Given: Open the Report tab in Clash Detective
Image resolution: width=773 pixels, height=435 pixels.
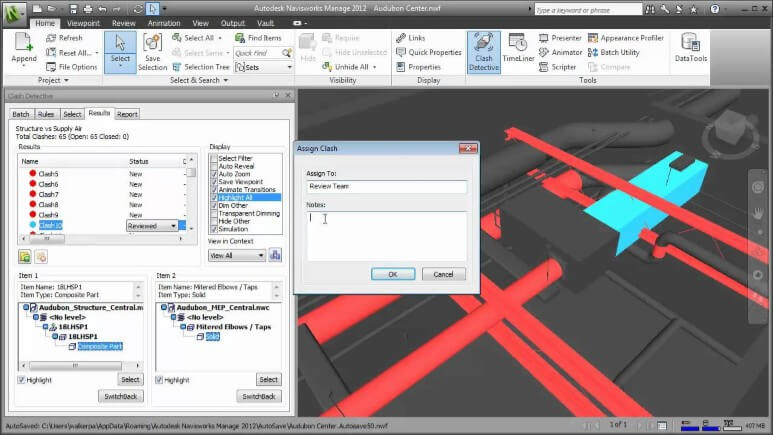Looking at the screenshot, I should tap(127, 114).
